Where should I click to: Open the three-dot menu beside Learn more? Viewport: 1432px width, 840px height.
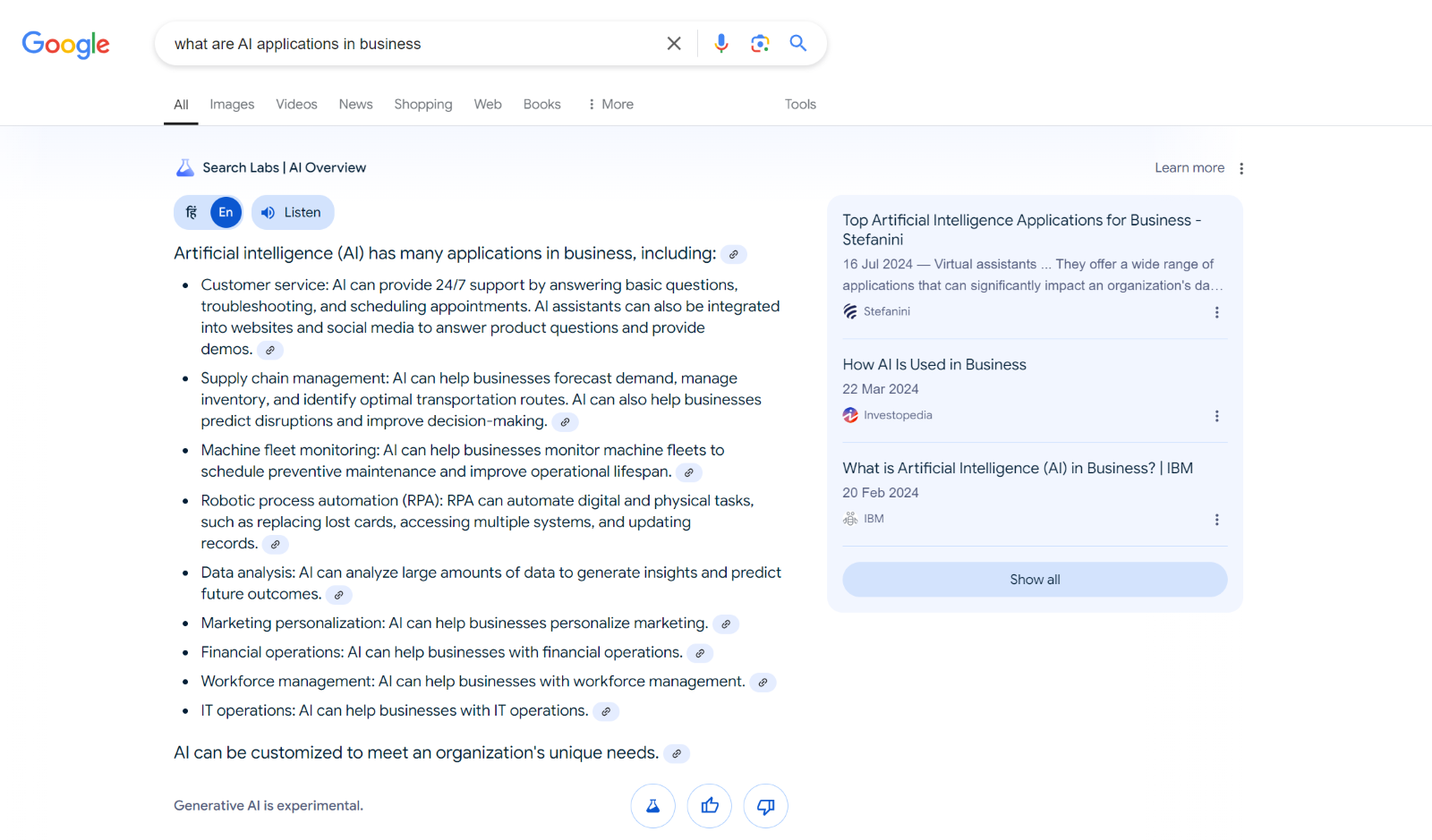coord(1241,167)
